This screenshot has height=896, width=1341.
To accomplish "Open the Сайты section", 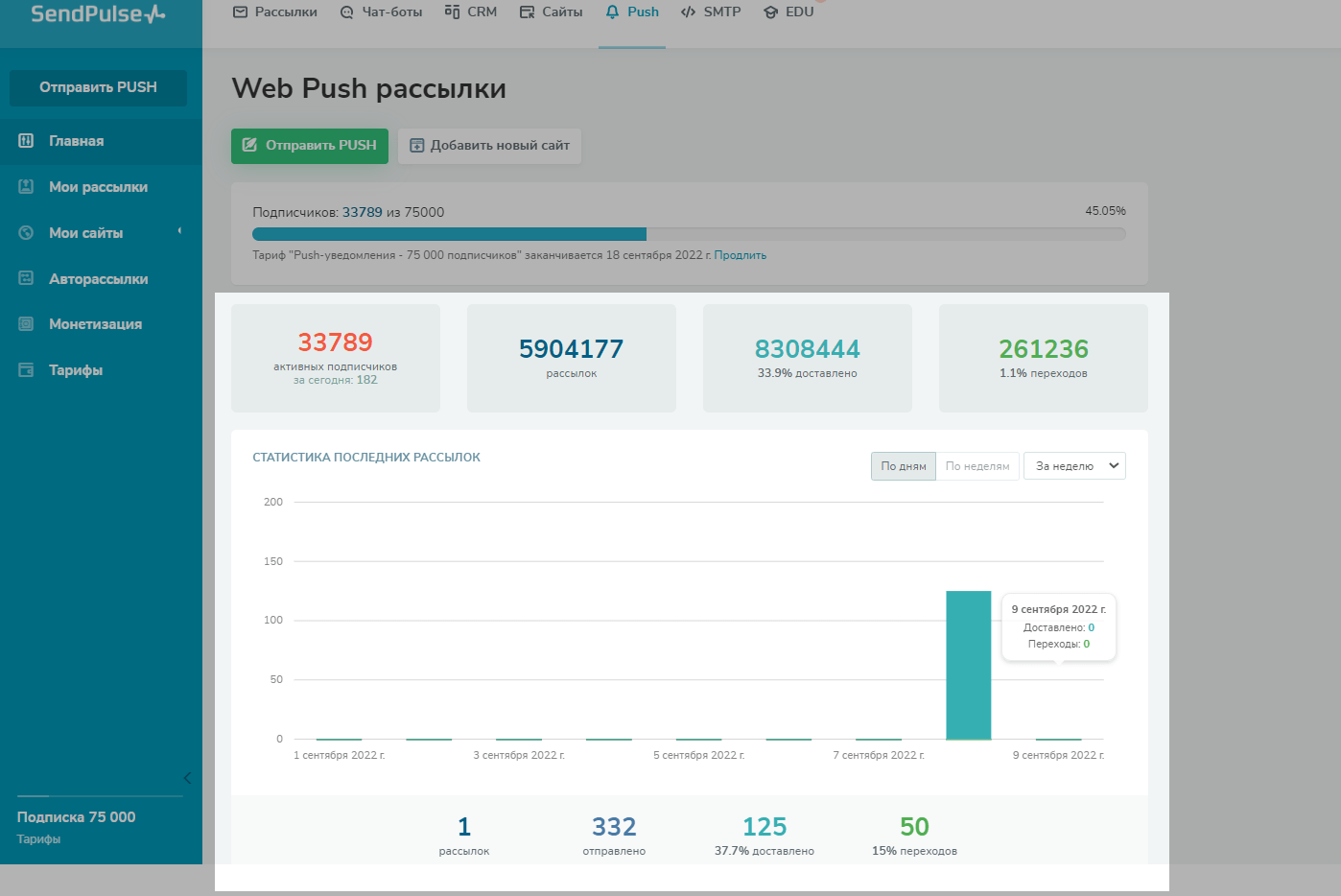I will click(x=552, y=12).
